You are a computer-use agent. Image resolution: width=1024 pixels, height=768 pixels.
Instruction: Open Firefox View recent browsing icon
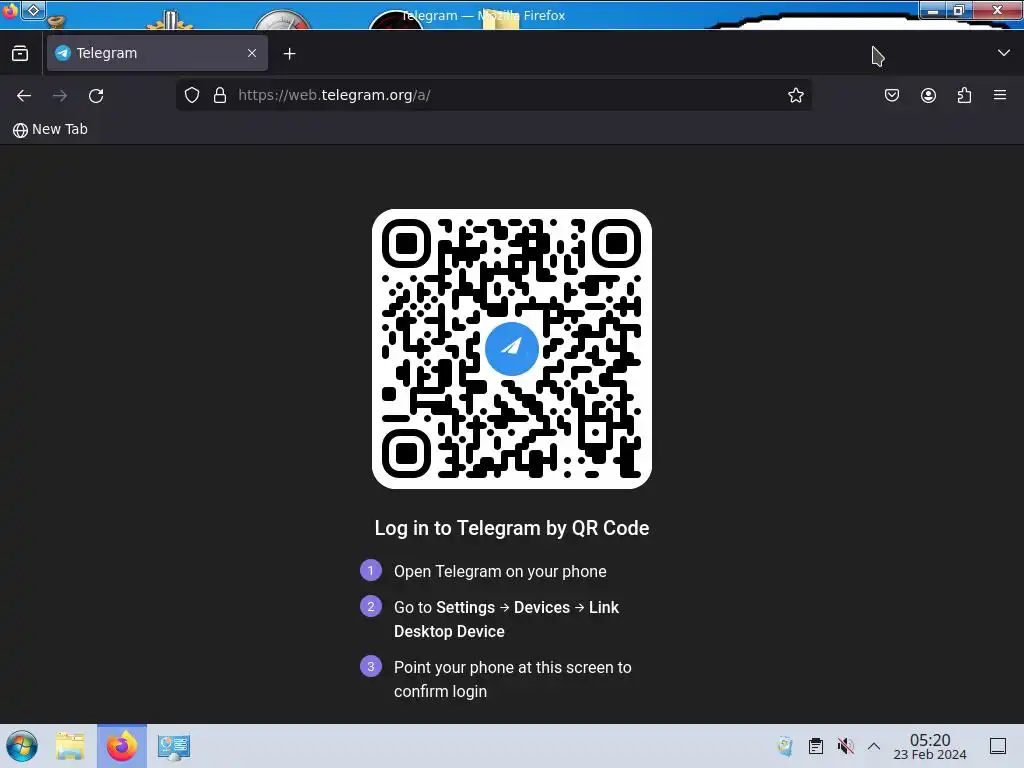(20, 53)
